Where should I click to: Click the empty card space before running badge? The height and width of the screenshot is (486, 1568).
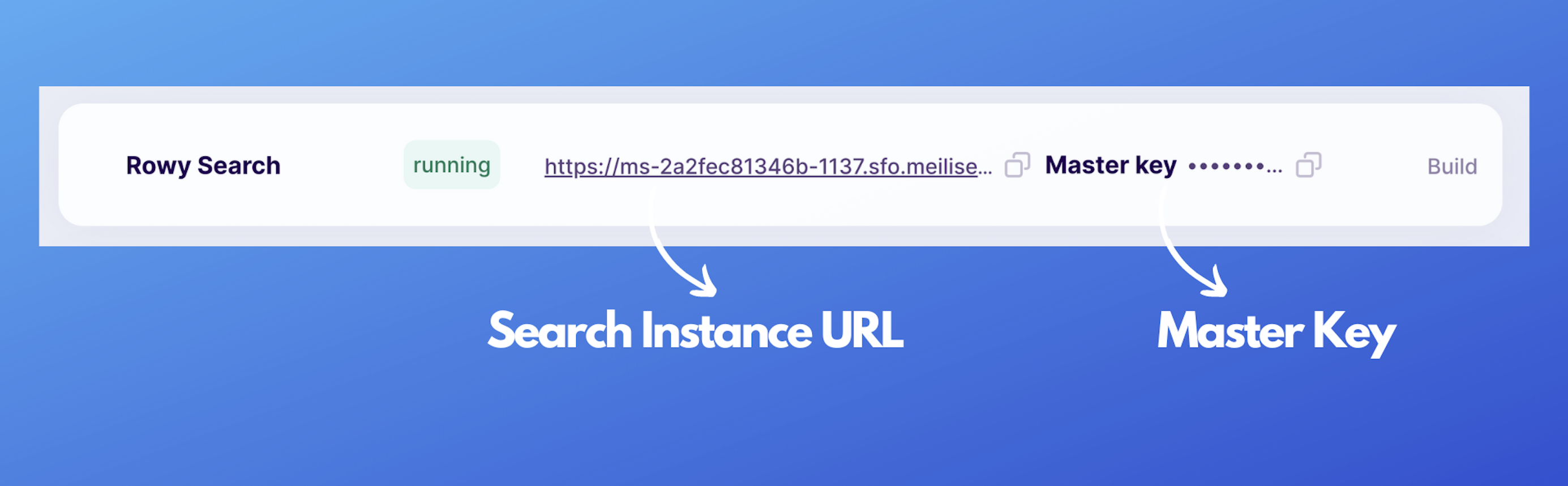point(342,165)
